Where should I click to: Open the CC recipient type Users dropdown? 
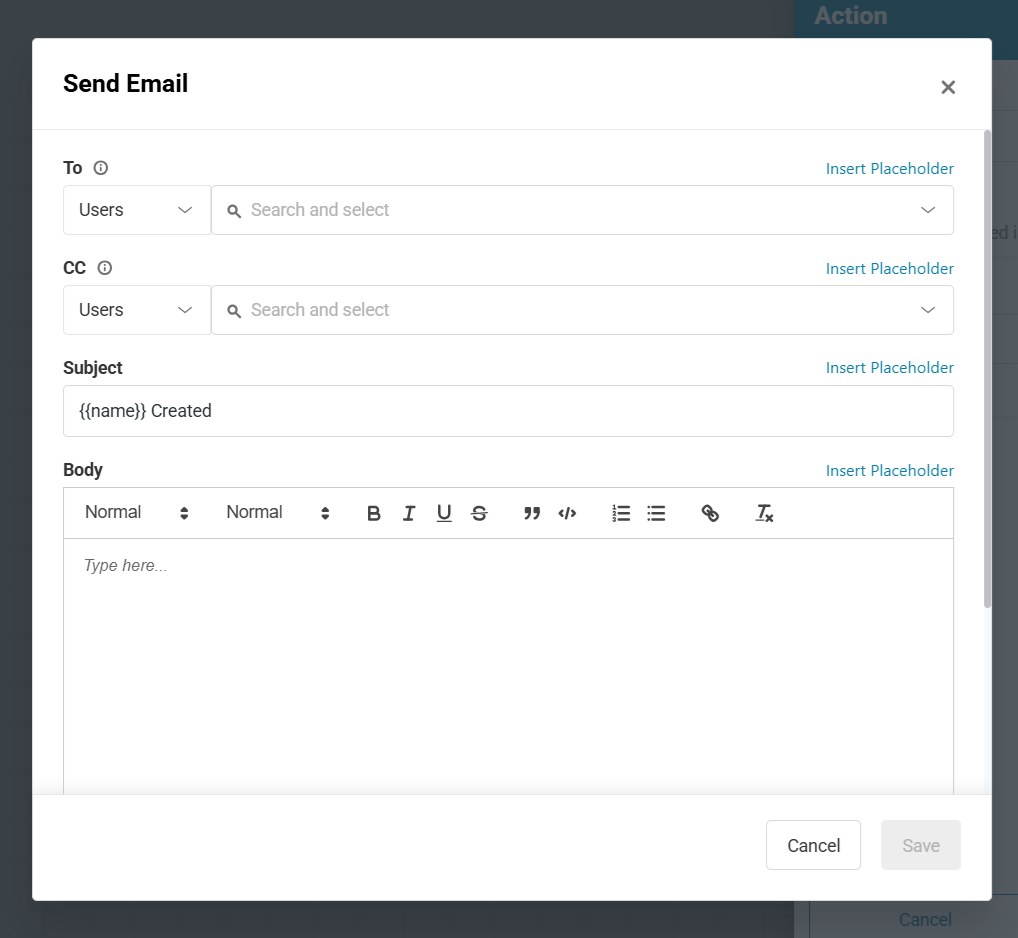click(x=136, y=310)
